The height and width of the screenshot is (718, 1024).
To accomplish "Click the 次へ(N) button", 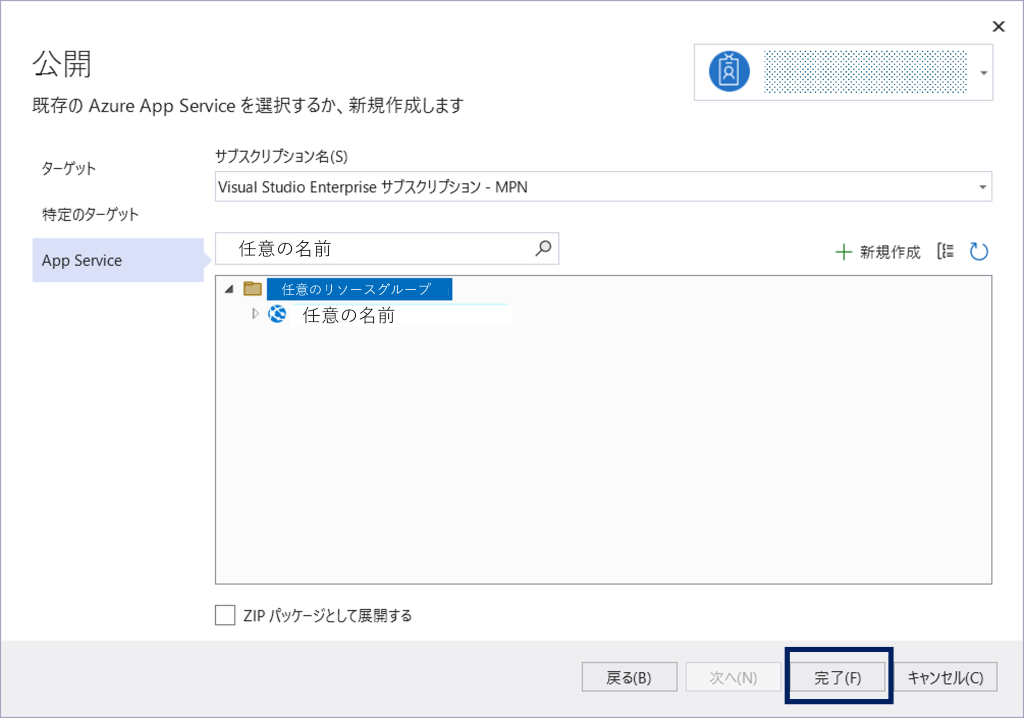I will (x=733, y=677).
